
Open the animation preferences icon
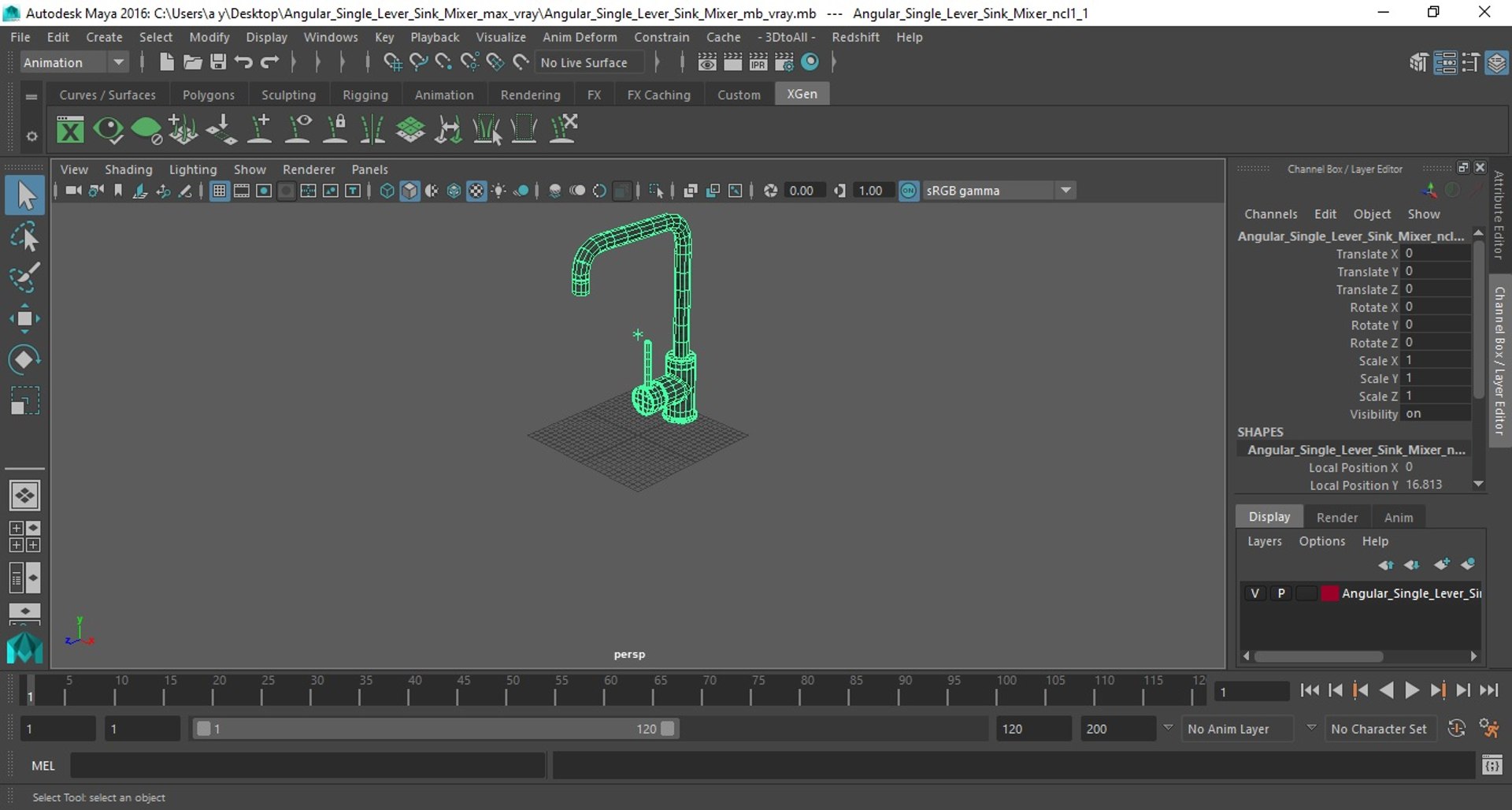tap(1489, 729)
